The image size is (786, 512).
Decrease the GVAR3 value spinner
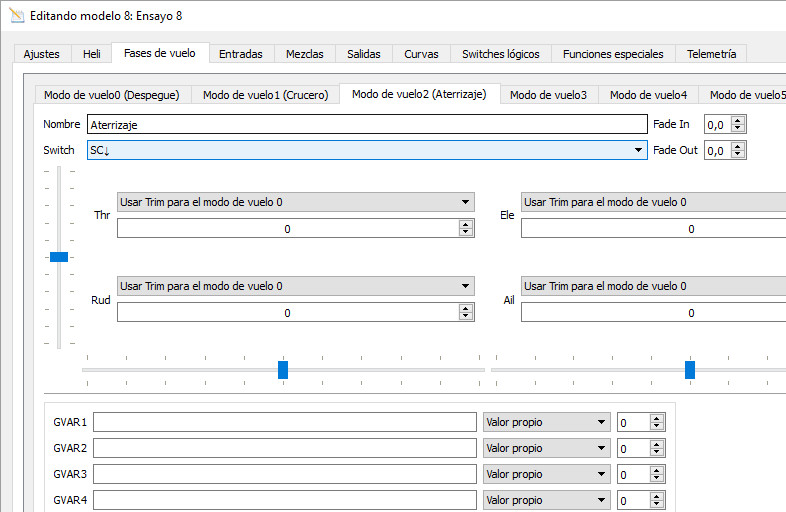(x=656, y=478)
